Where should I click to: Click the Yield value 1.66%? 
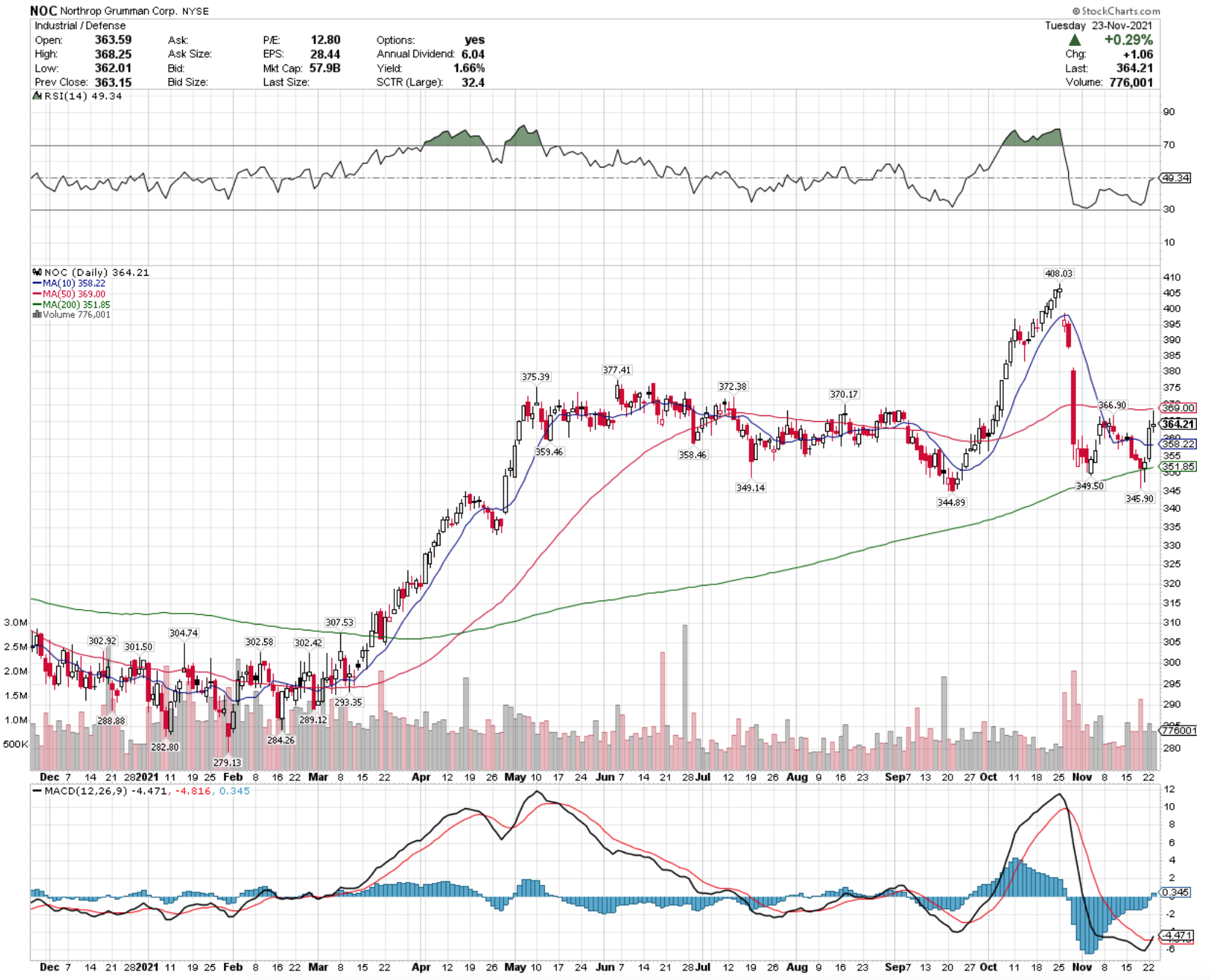coord(469,68)
